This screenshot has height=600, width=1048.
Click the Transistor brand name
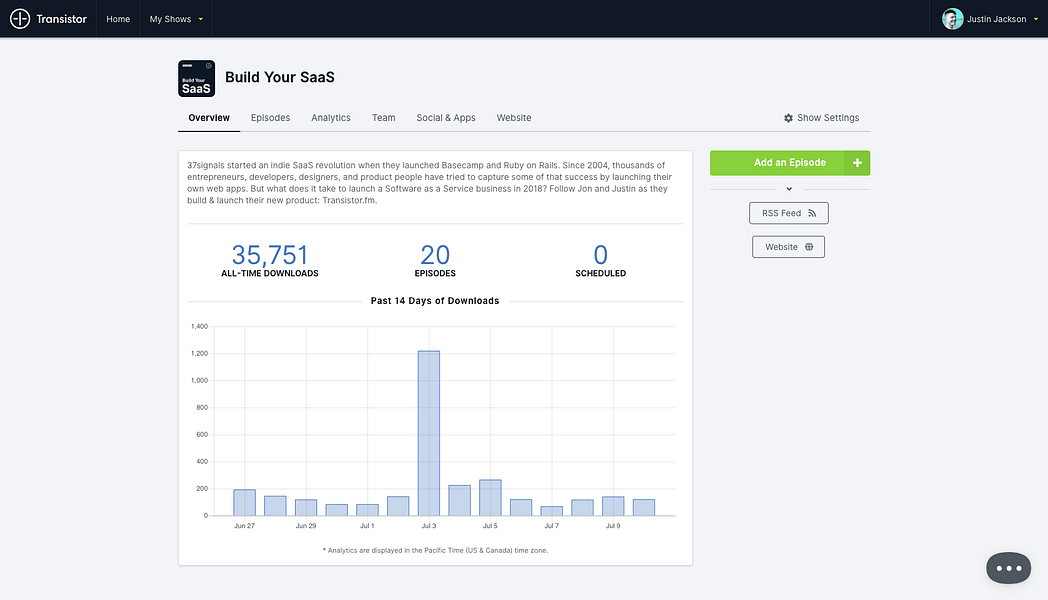(61, 19)
